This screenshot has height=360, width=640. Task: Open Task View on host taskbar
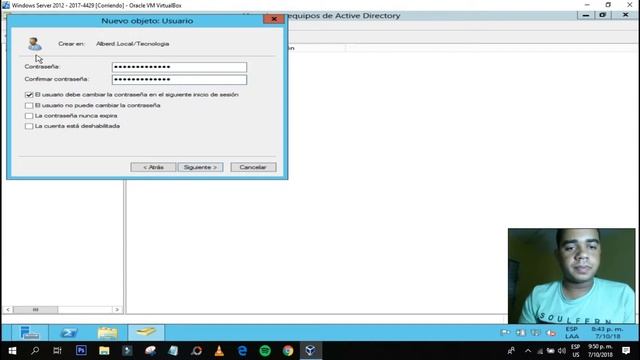coord(58,351)
